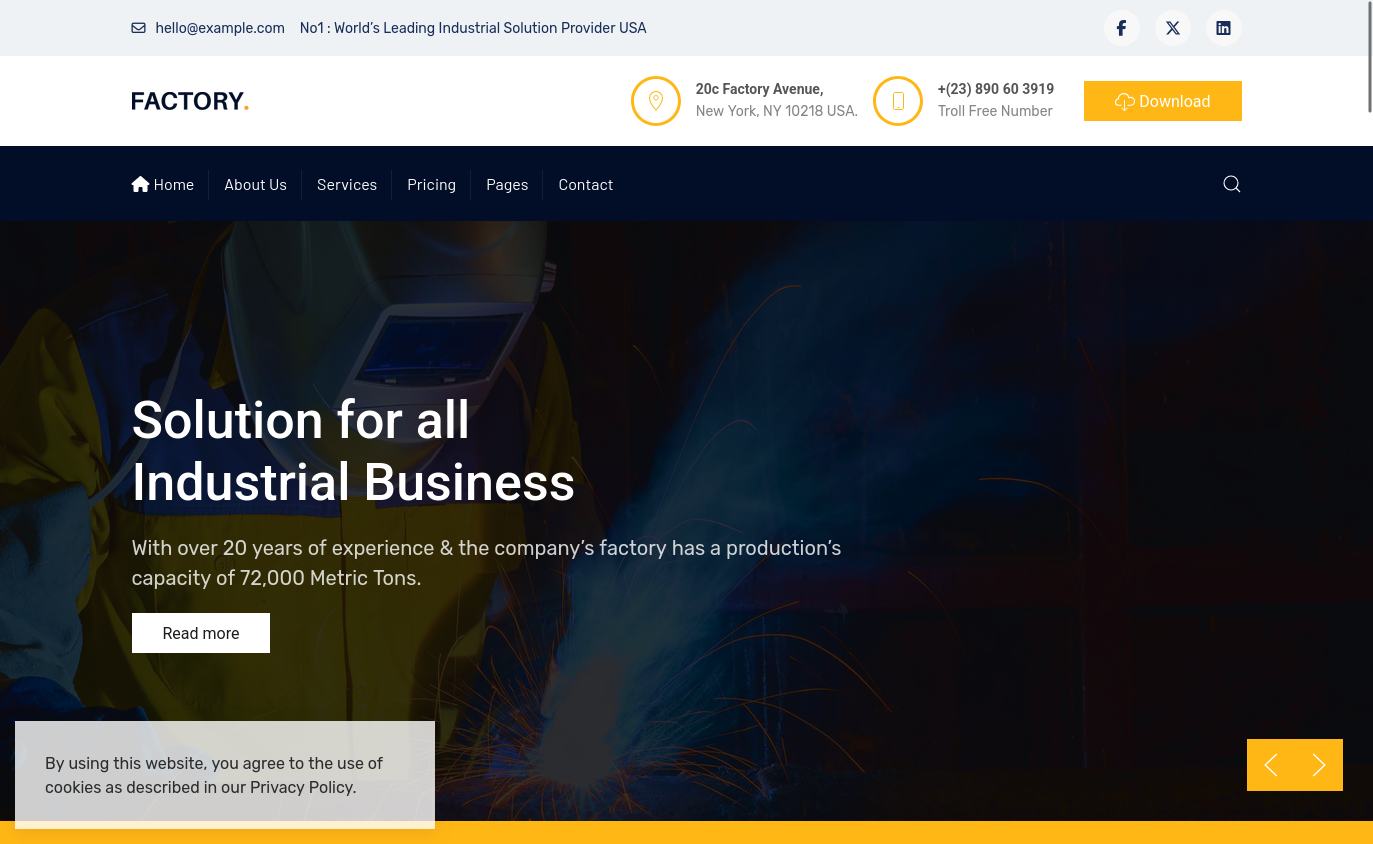Click the Download button
Image resolution: width=1373 pixels, height=844 pixels.
pos(1163,101)
